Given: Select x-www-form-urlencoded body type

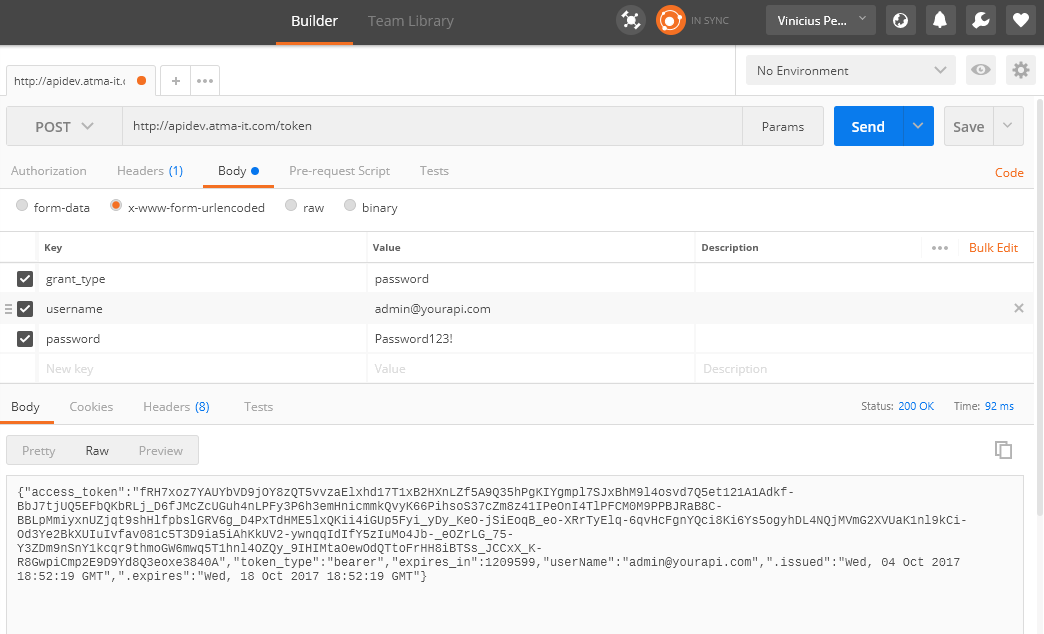Looking at the screenshot, I should tap(116, 205).
